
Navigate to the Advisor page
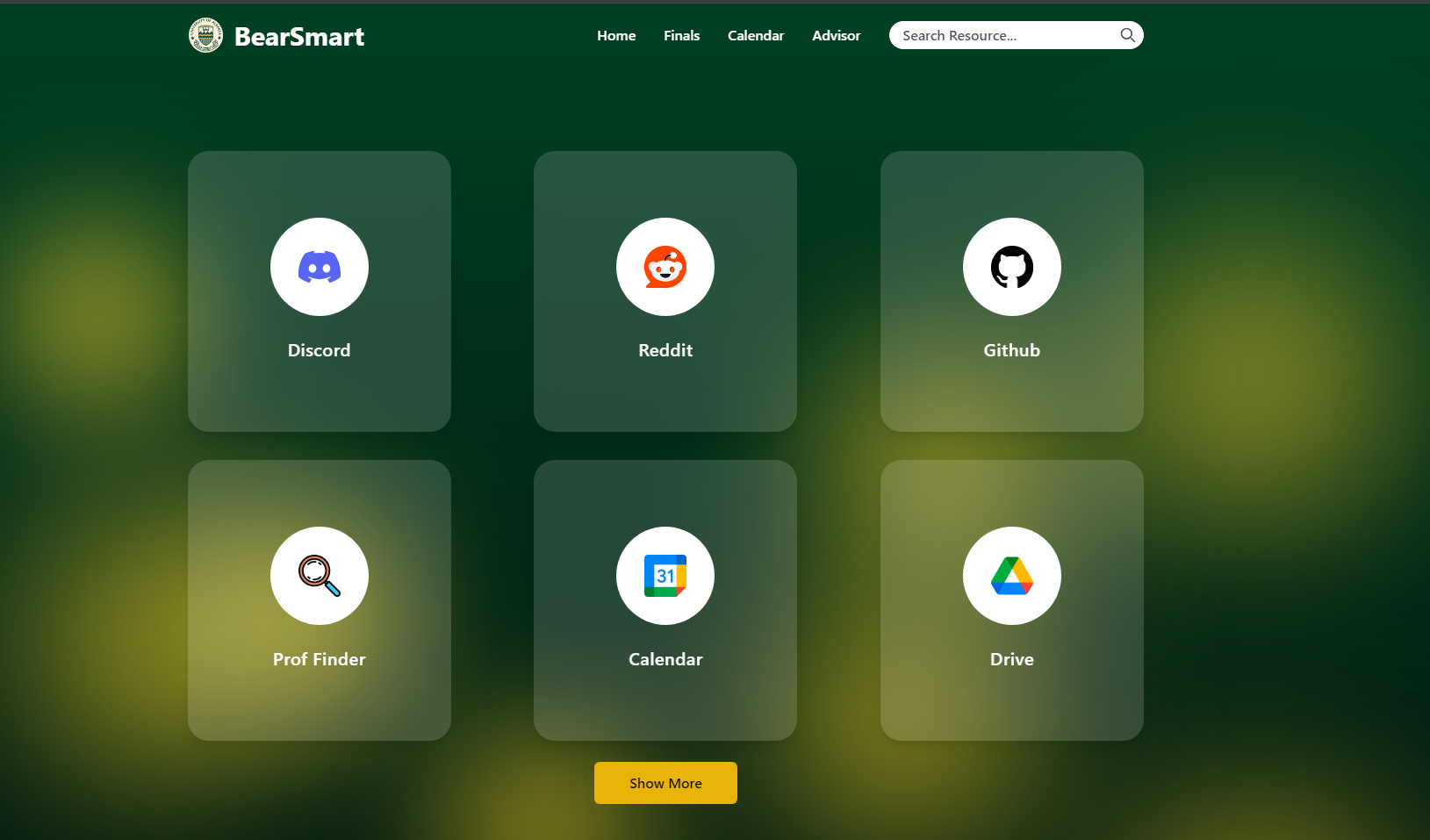click(836, 35)
